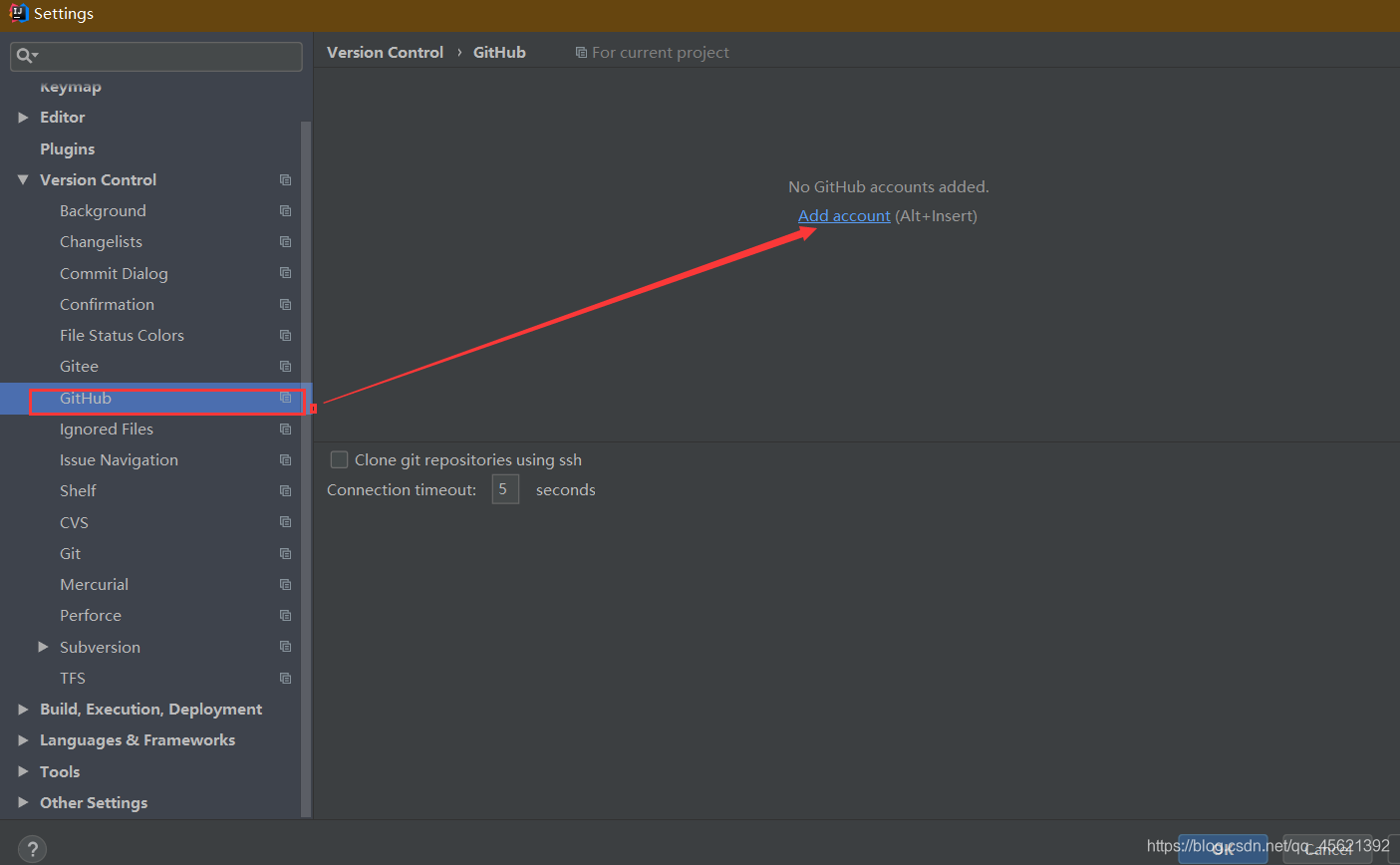
Task: Click the settings tree vertical scrollbar
Action: [x=306, y=468]
